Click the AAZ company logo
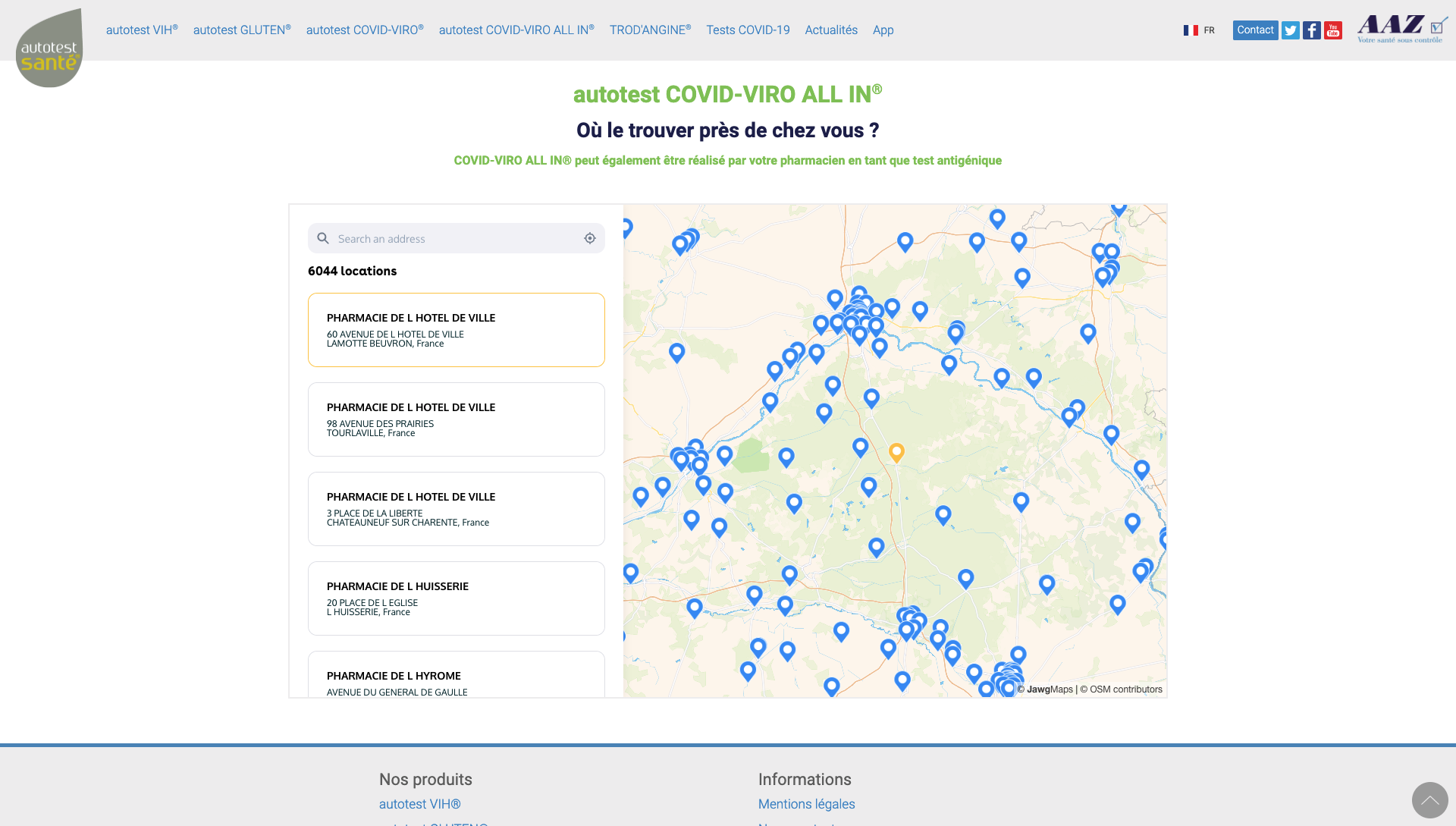Screen dimensions: 1456x826 coord(1402,29)
